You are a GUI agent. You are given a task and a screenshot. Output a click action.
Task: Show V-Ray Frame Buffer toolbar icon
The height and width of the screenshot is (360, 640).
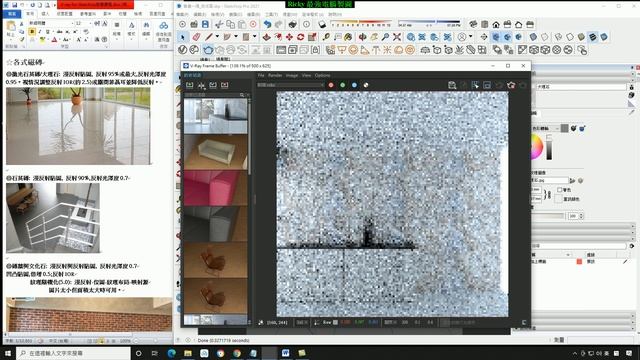281,50
